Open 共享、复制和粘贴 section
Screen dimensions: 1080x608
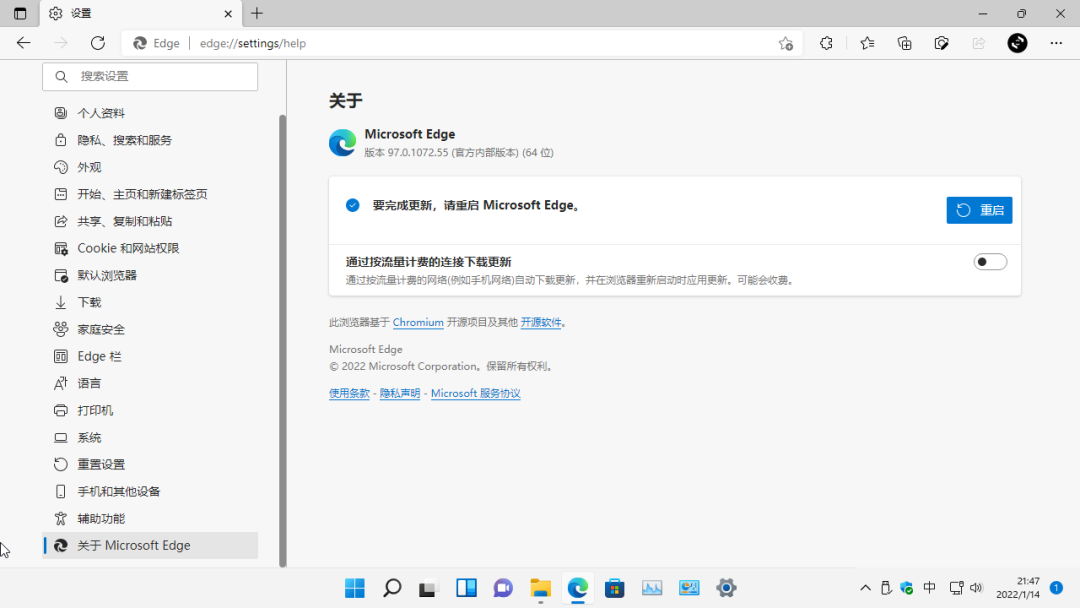tap(150, 221)
